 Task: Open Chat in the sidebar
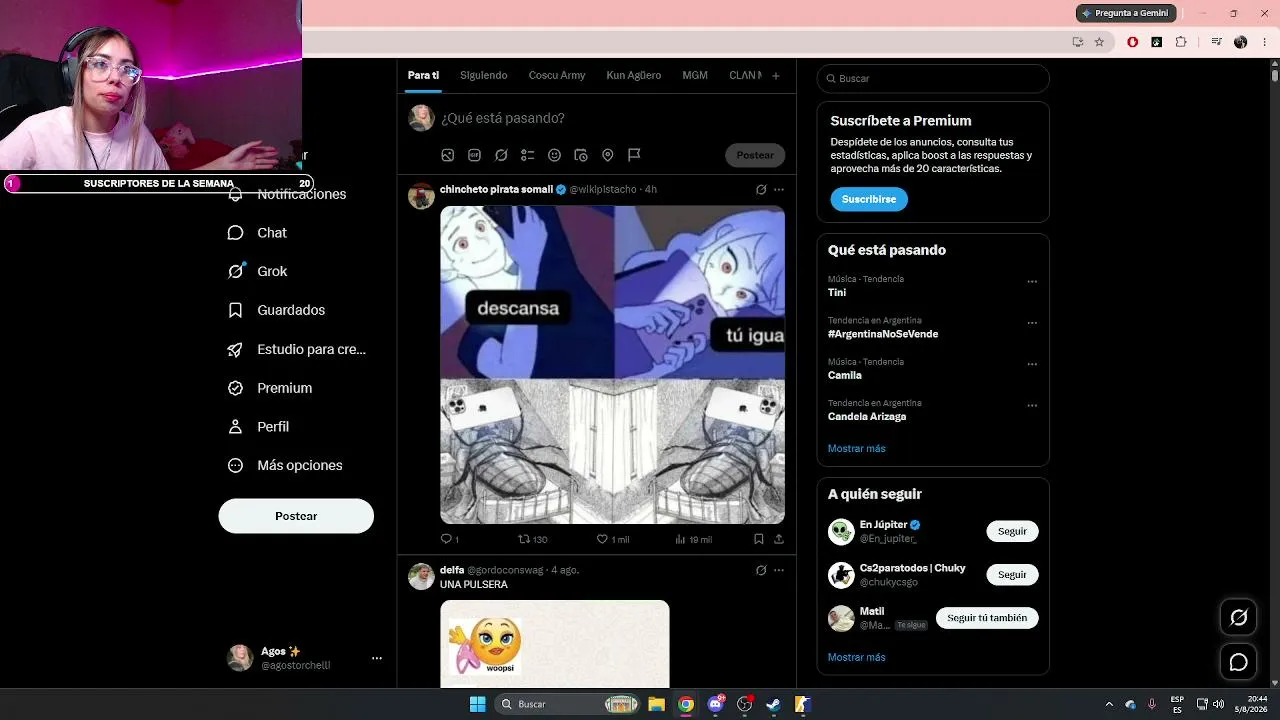[x=258, y=233]
